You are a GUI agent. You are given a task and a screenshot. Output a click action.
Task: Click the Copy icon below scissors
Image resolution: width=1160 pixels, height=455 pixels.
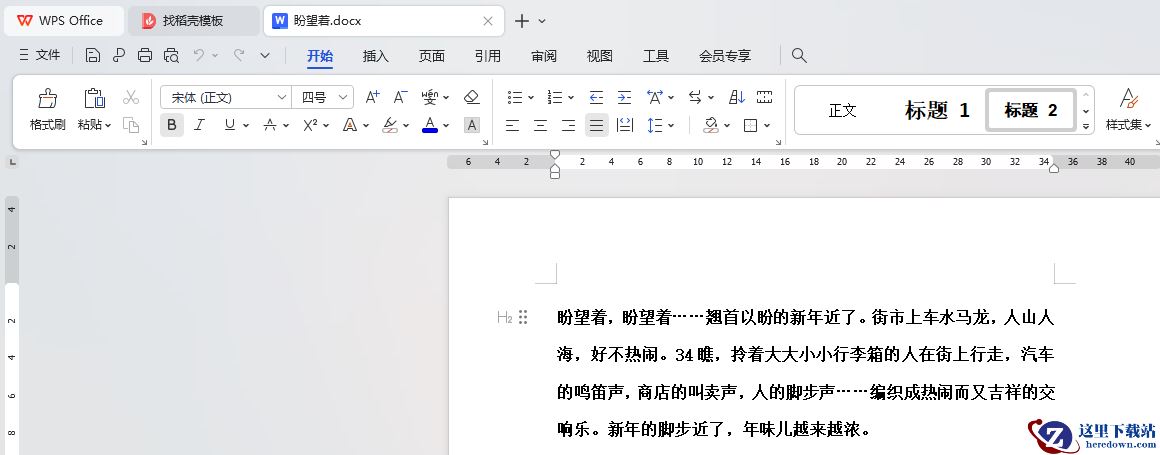[x=131, y=125]
